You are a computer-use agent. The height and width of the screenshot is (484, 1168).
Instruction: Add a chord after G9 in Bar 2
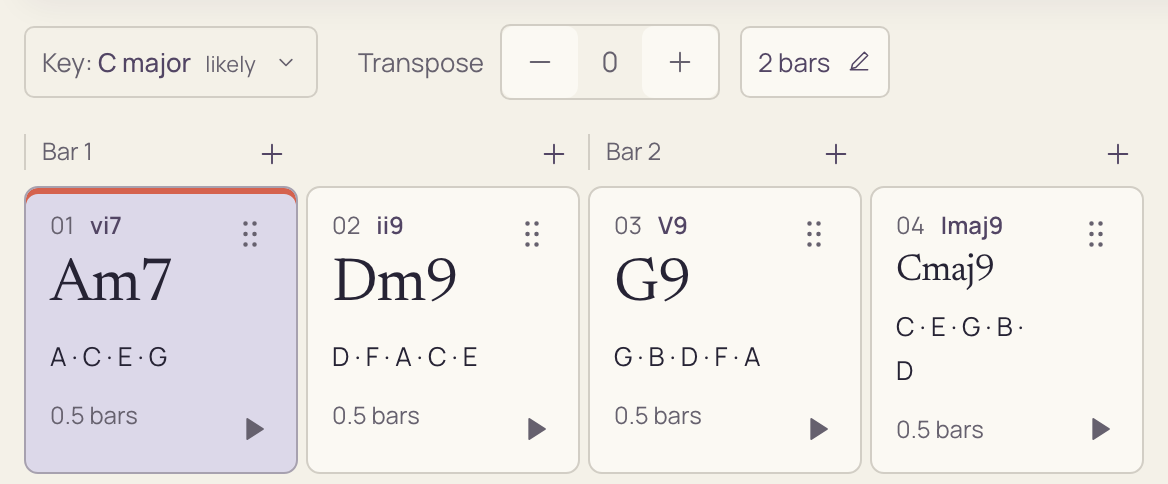coord(836,154)
